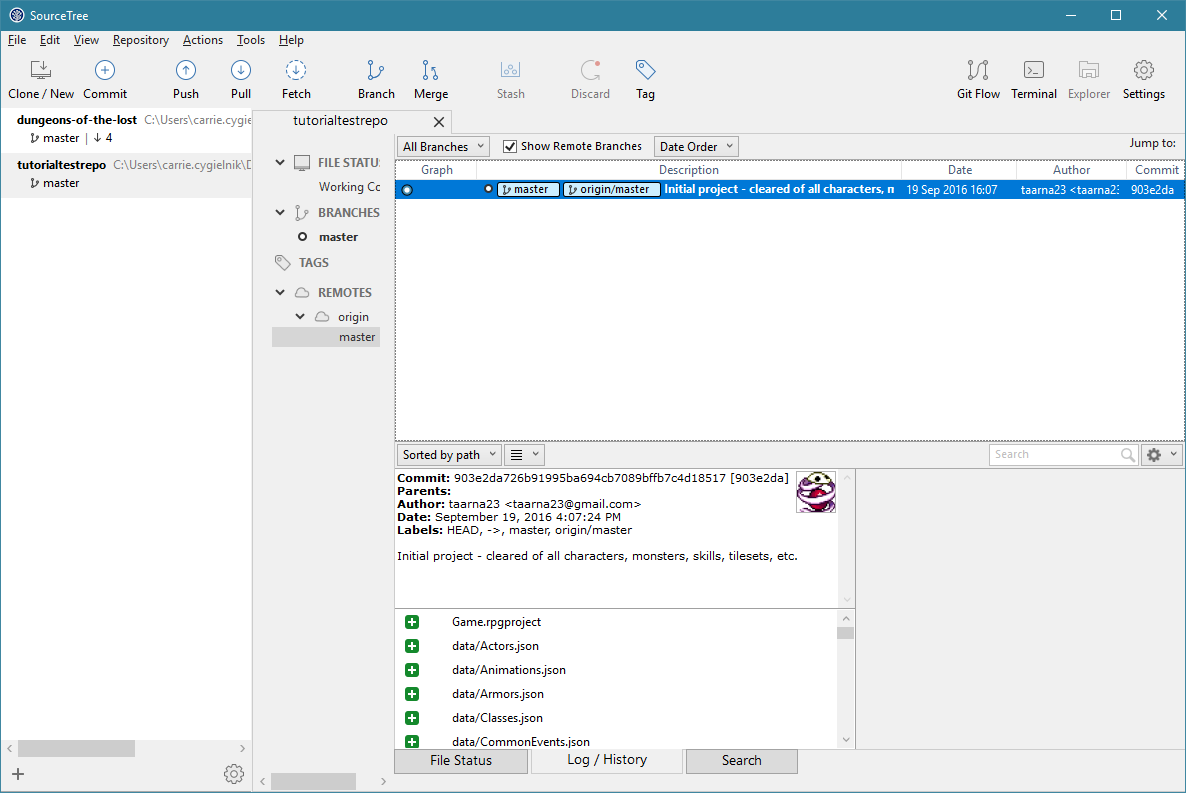
Task: Click the added icon next to Game.rpgproject
Action: pos(411,622)
